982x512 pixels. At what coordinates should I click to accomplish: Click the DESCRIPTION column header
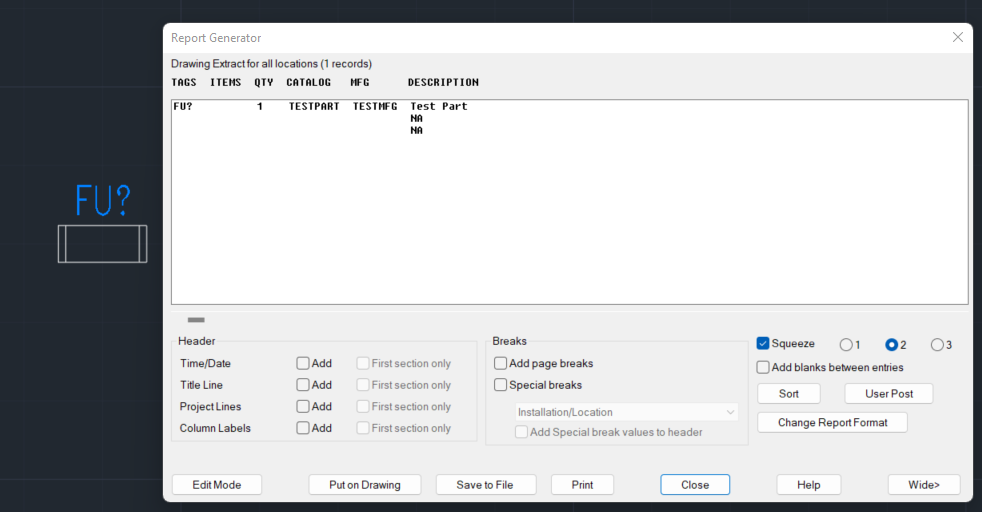point(443,82)
